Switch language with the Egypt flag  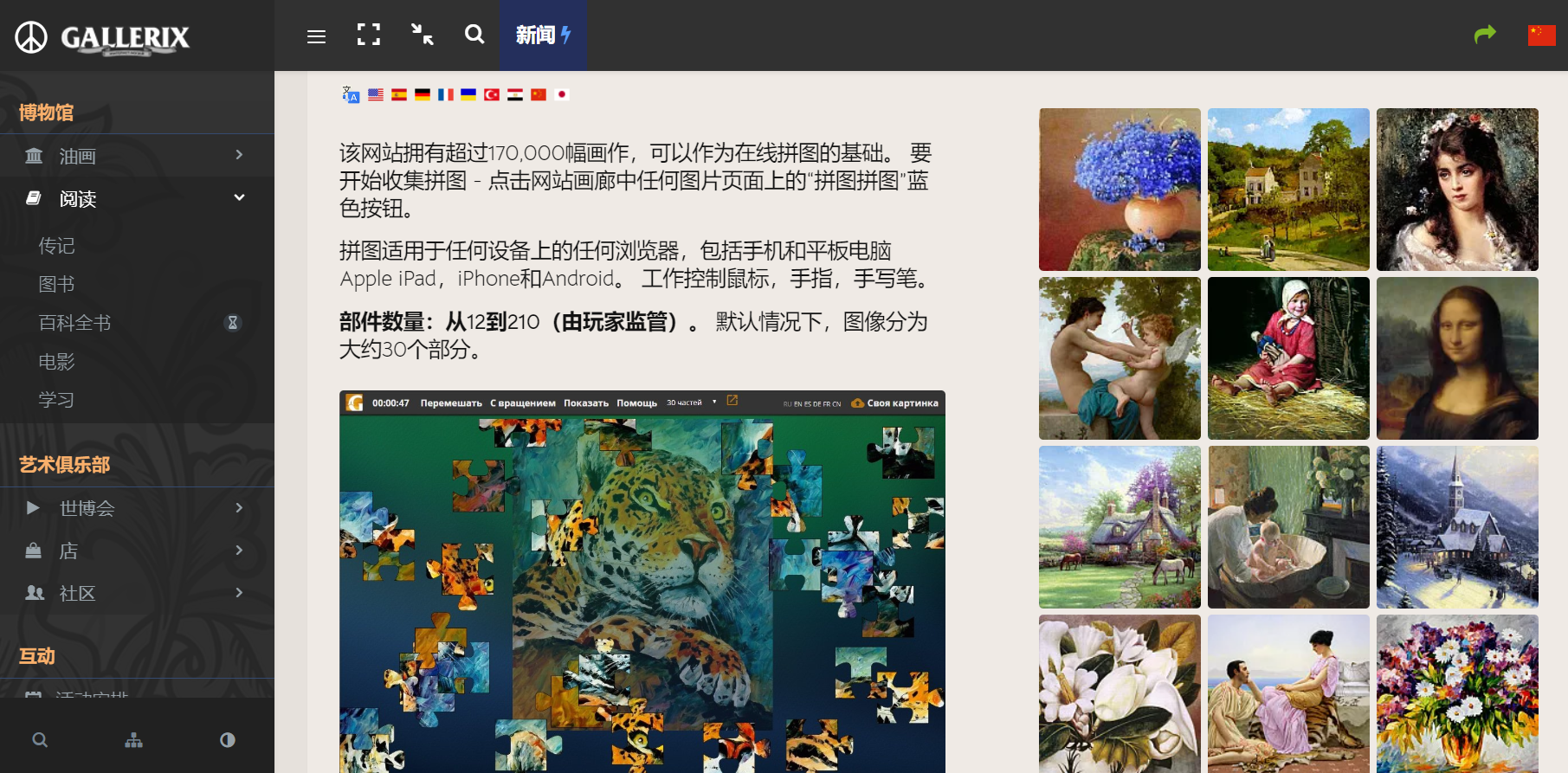[x=515, y=94]
